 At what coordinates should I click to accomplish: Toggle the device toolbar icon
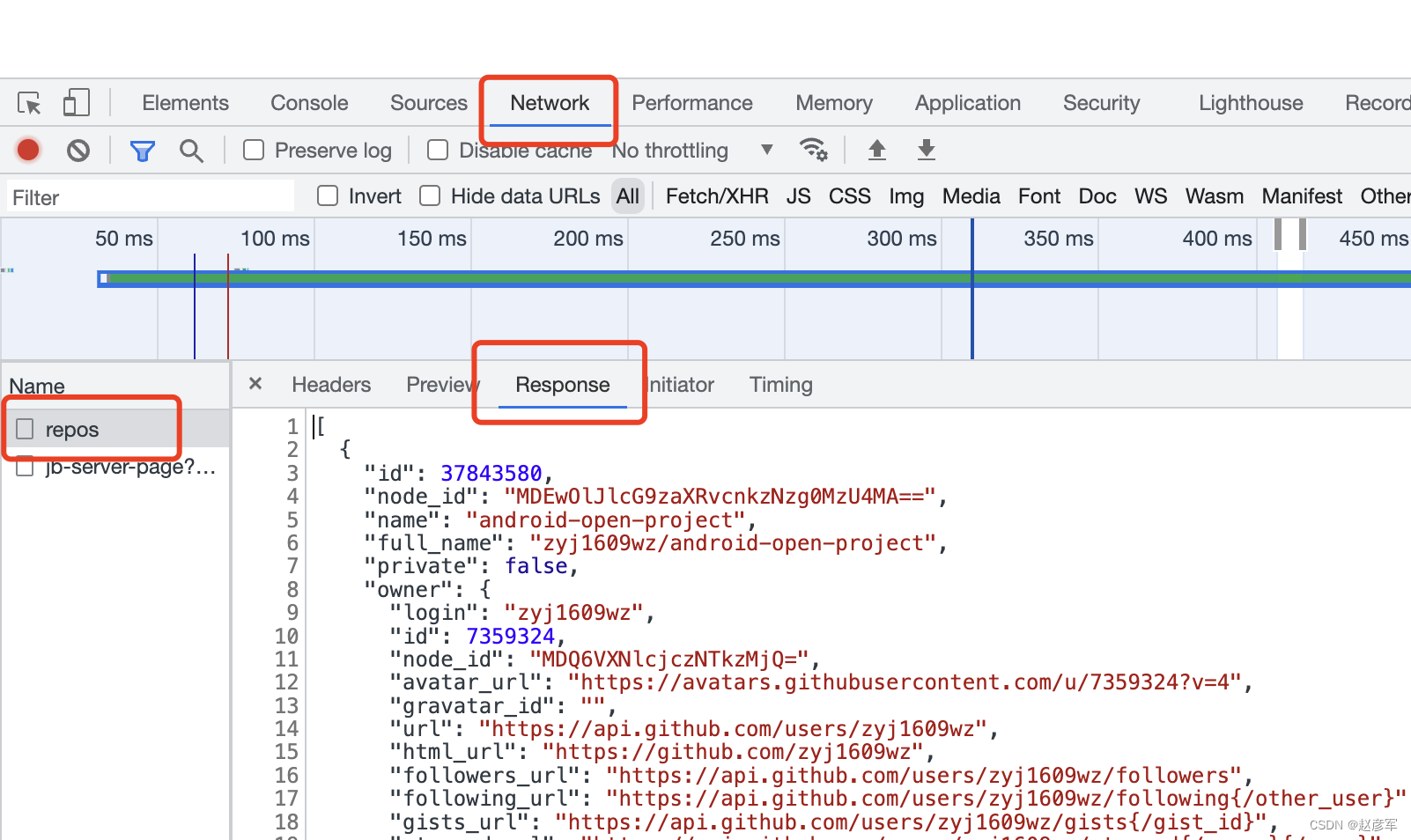pyautogui.click(x=77, y=103)
